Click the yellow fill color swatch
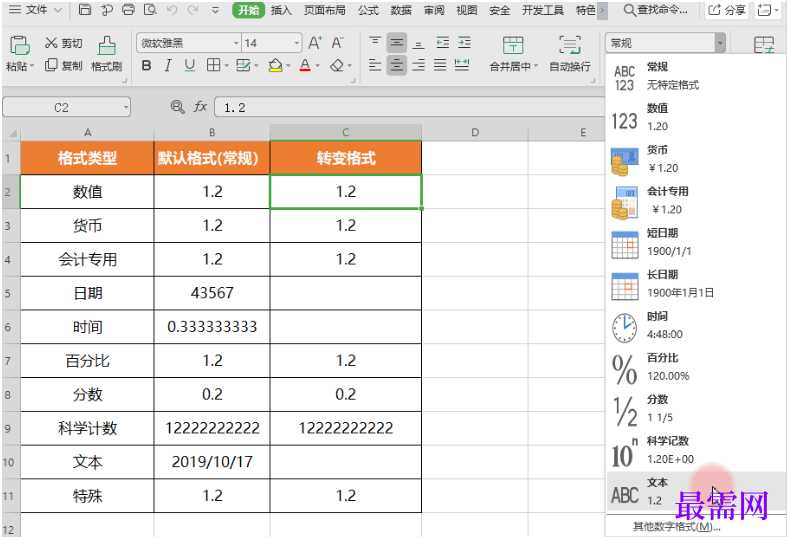 click(276, 66)
